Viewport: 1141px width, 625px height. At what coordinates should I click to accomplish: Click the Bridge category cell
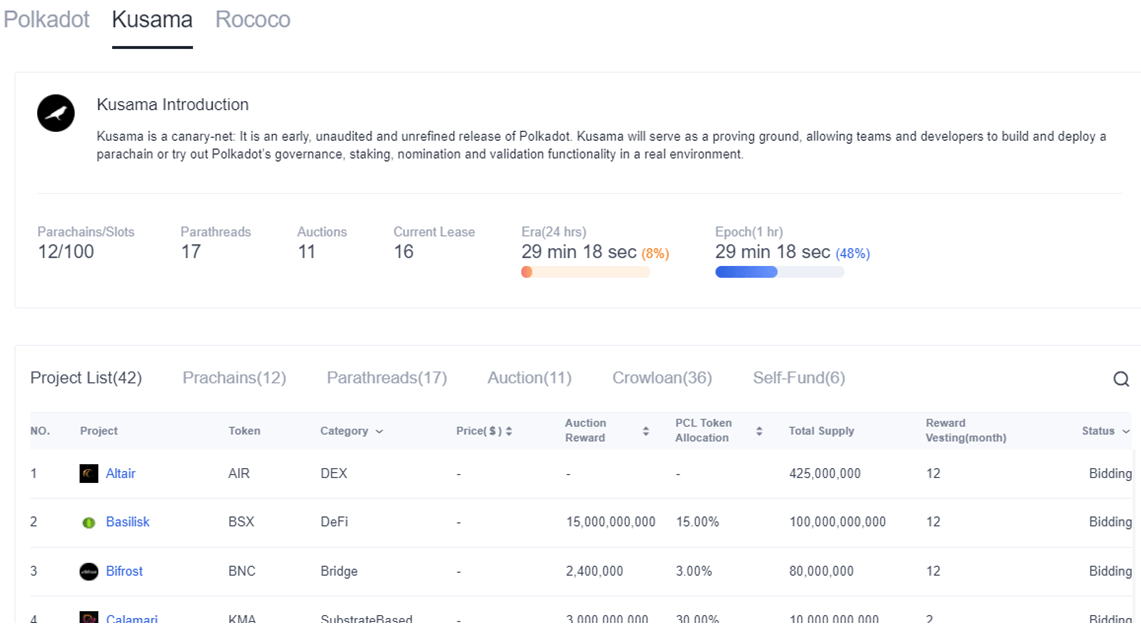pyautogui.click(x=339, y=571)
